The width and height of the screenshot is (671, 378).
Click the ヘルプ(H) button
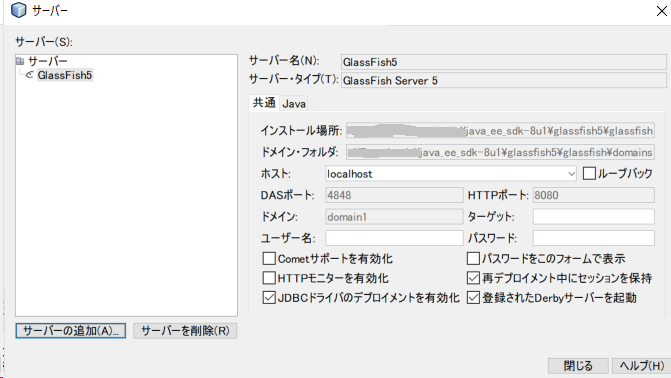641,366
